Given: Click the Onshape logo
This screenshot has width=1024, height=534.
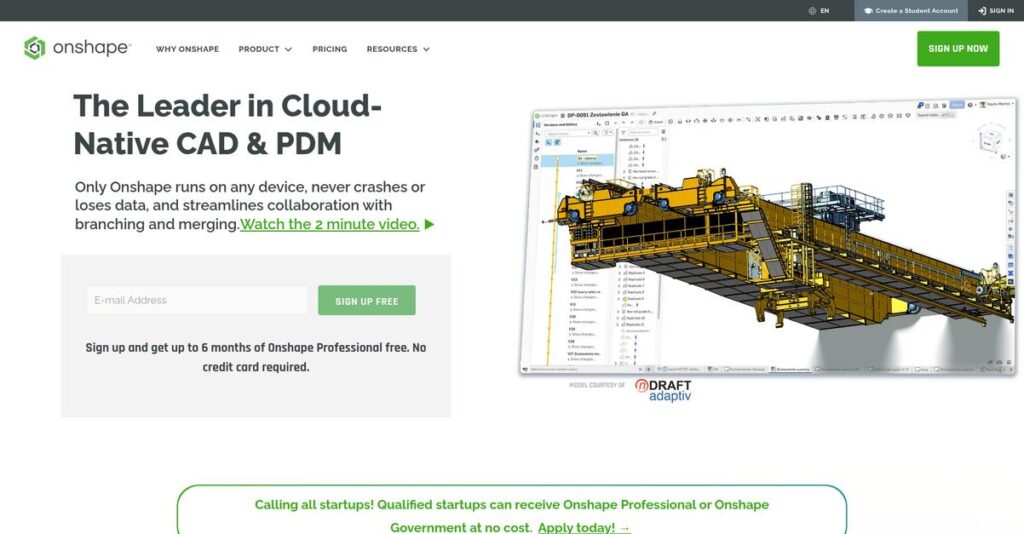Looking at the screenshot, I should 77,48.
